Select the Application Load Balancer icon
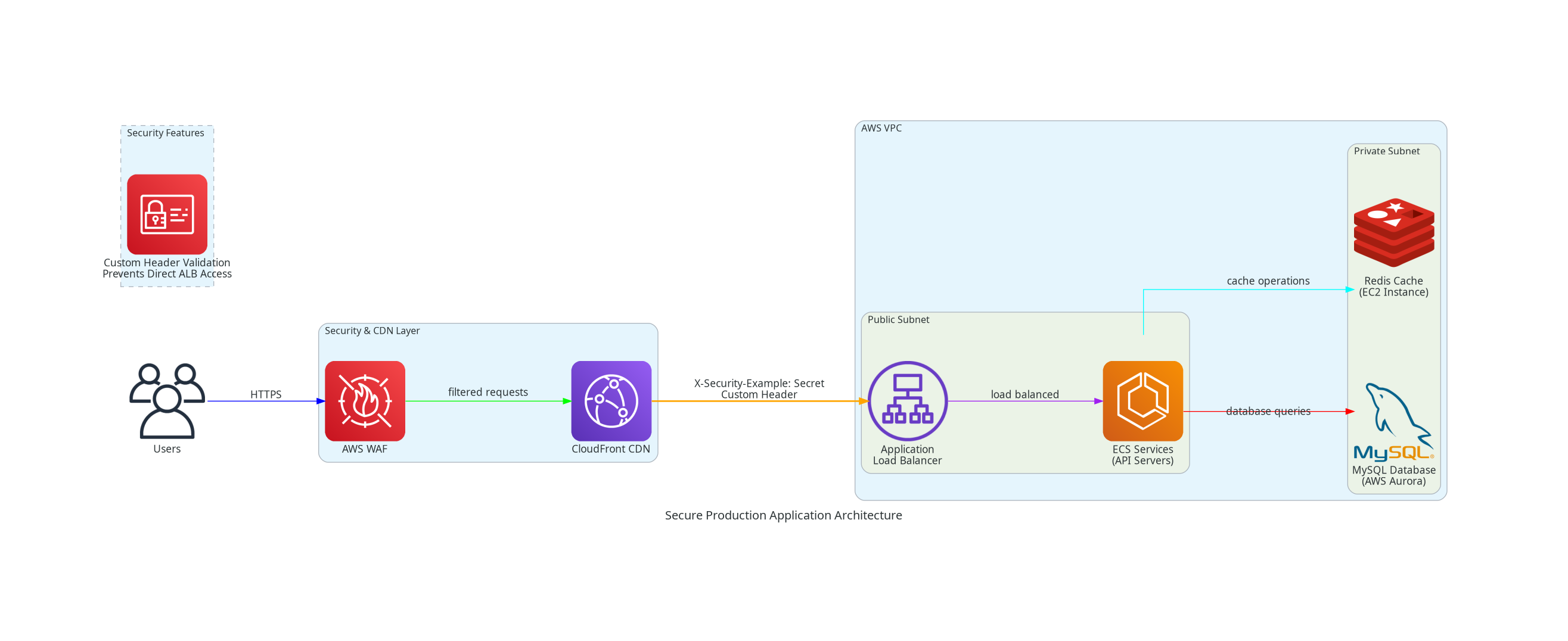The width and height of the screenshot is (1568, 641). (907, 401)
